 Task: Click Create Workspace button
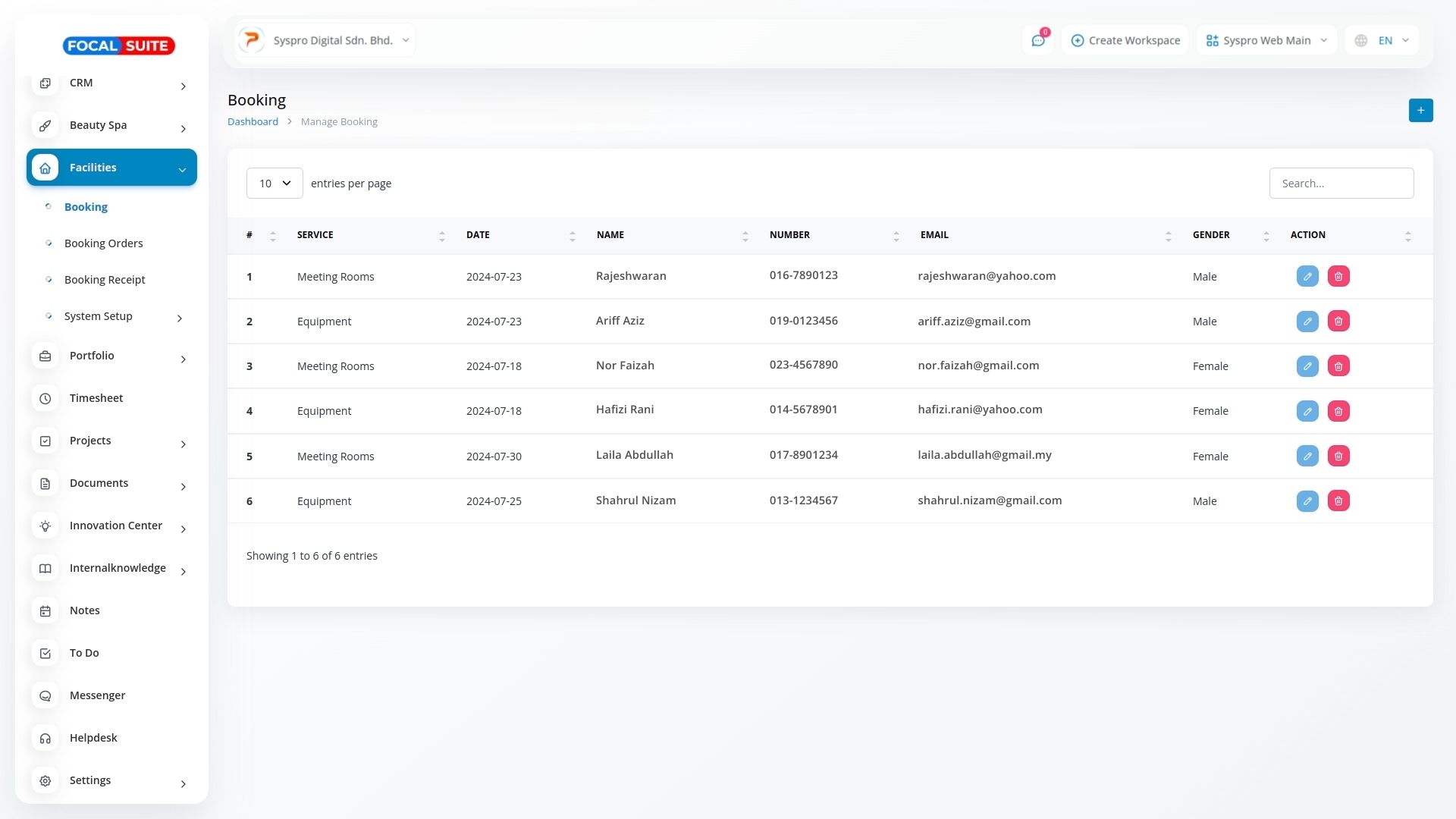[x=1125, y=41]
